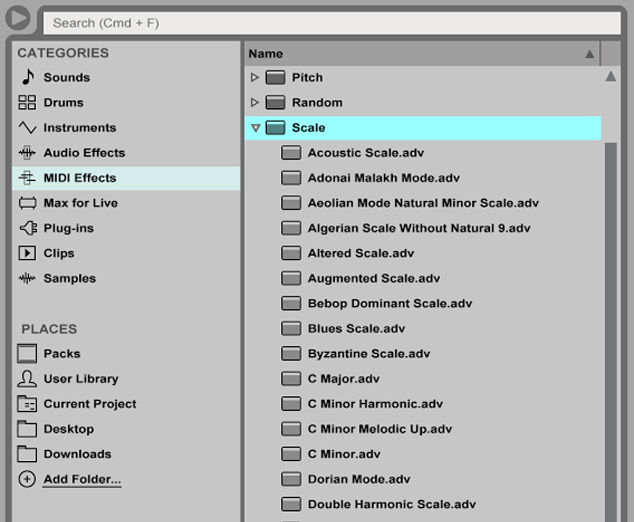Image resolution: width=634 pixels, height=522 pixels.
Task: Click the Blues Scale.adv preset icon
Action: (291, 328)
